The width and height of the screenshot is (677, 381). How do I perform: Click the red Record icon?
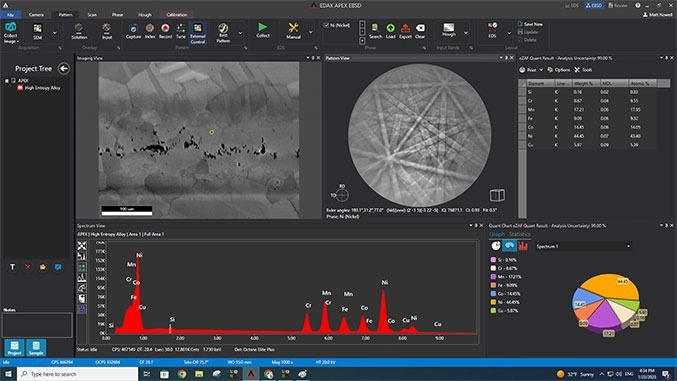(x=165, y=29)
